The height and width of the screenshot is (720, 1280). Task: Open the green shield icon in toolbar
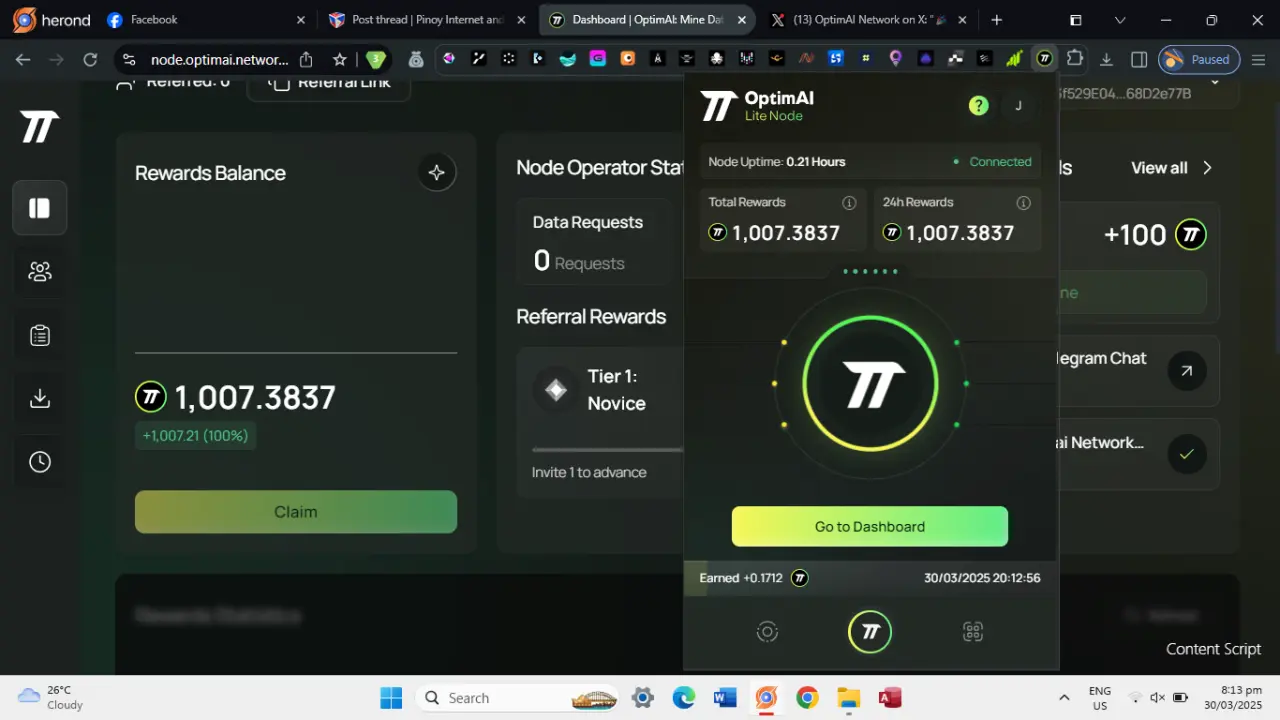point(376,59)
